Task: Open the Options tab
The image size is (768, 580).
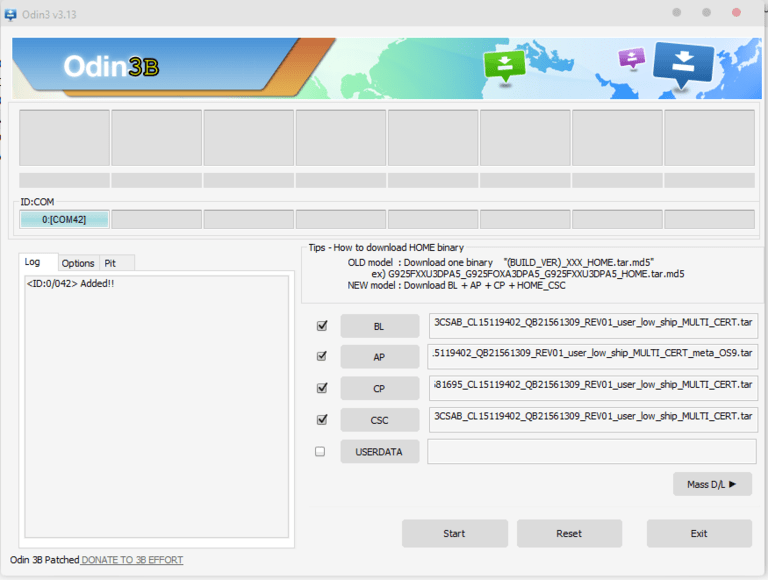Action: 78,263
